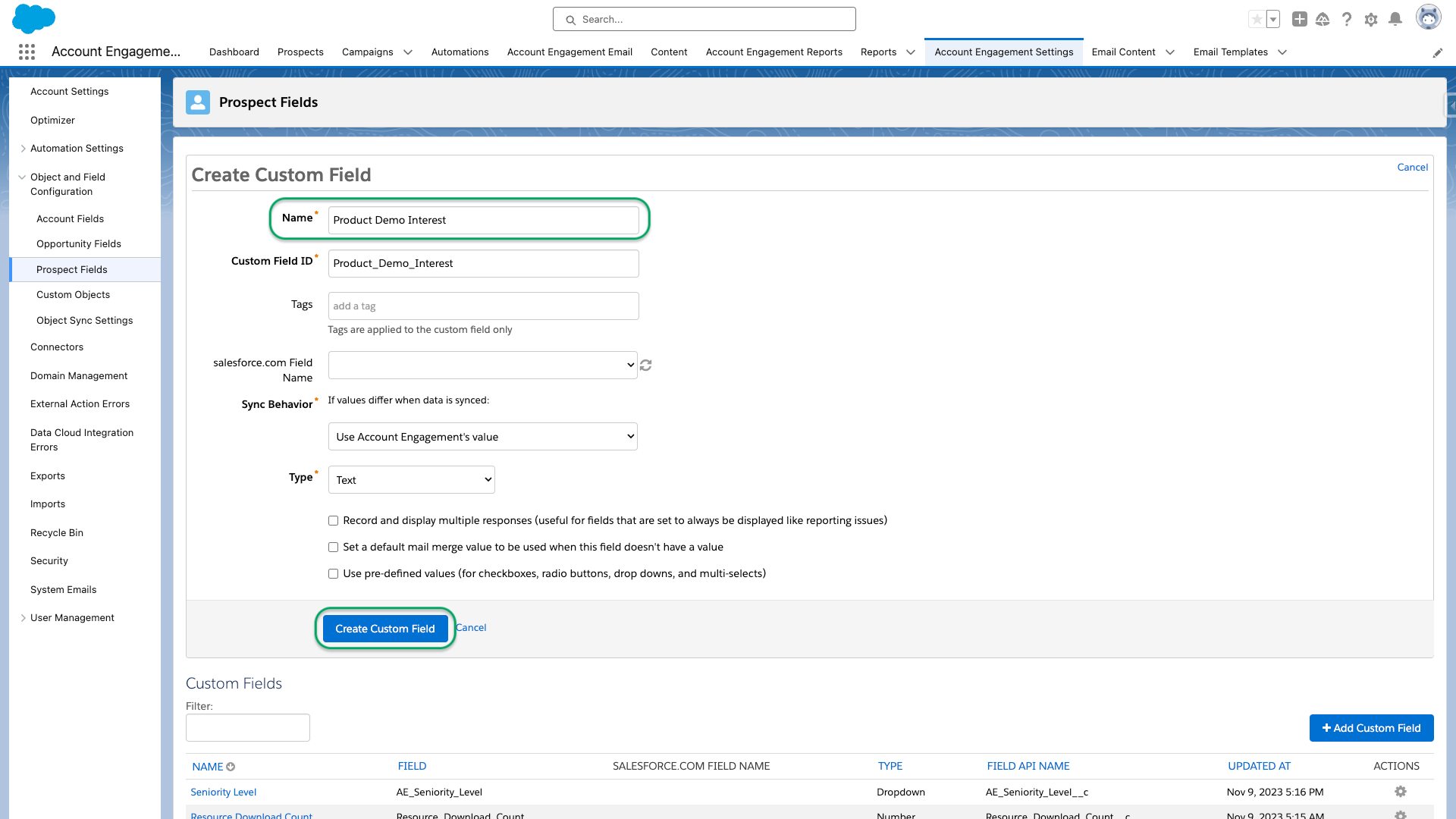Click the NAME column sort arrow icon
The width and height of the screenshot is (1456, 819).
231,767
